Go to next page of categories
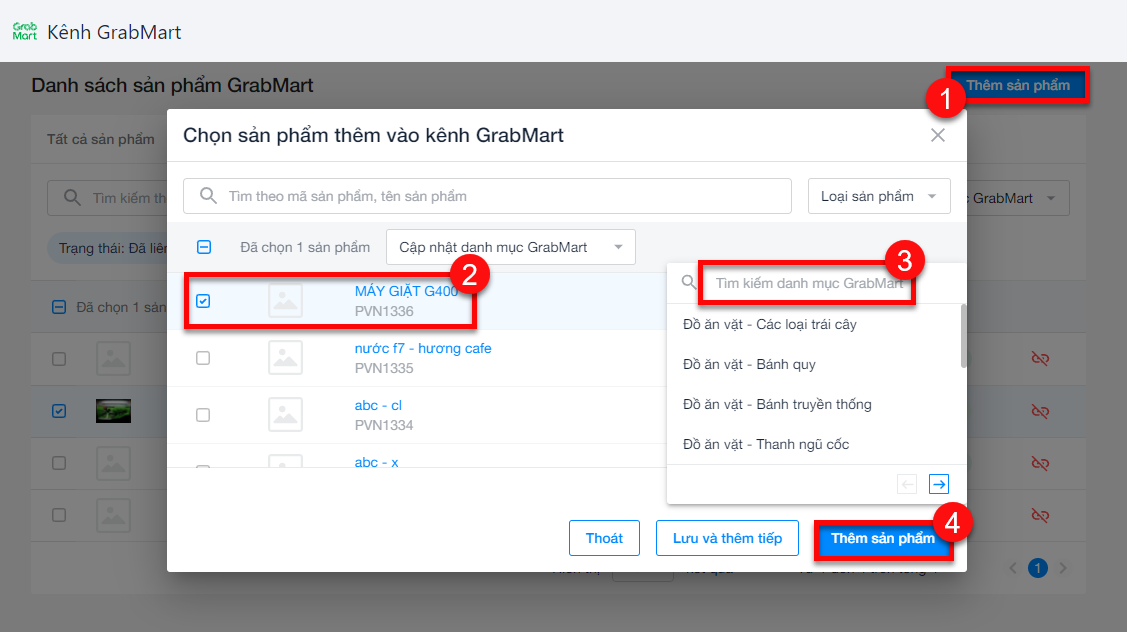This screenshot has width=1127, height=632. [939, 484]
